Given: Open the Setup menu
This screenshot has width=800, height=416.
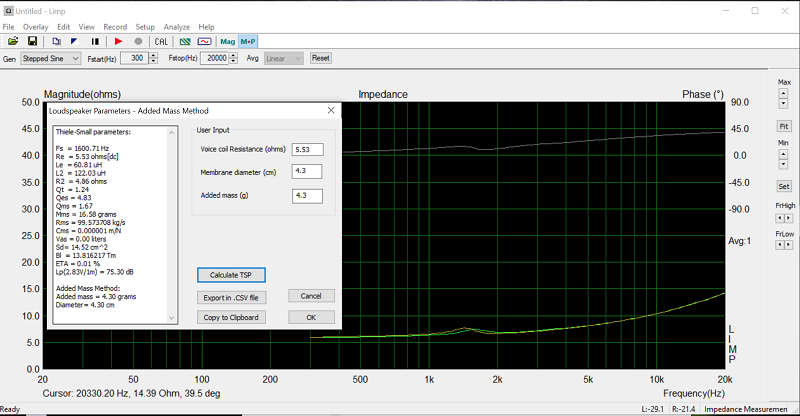Looking at the screenshot, I should coord(145,27).
